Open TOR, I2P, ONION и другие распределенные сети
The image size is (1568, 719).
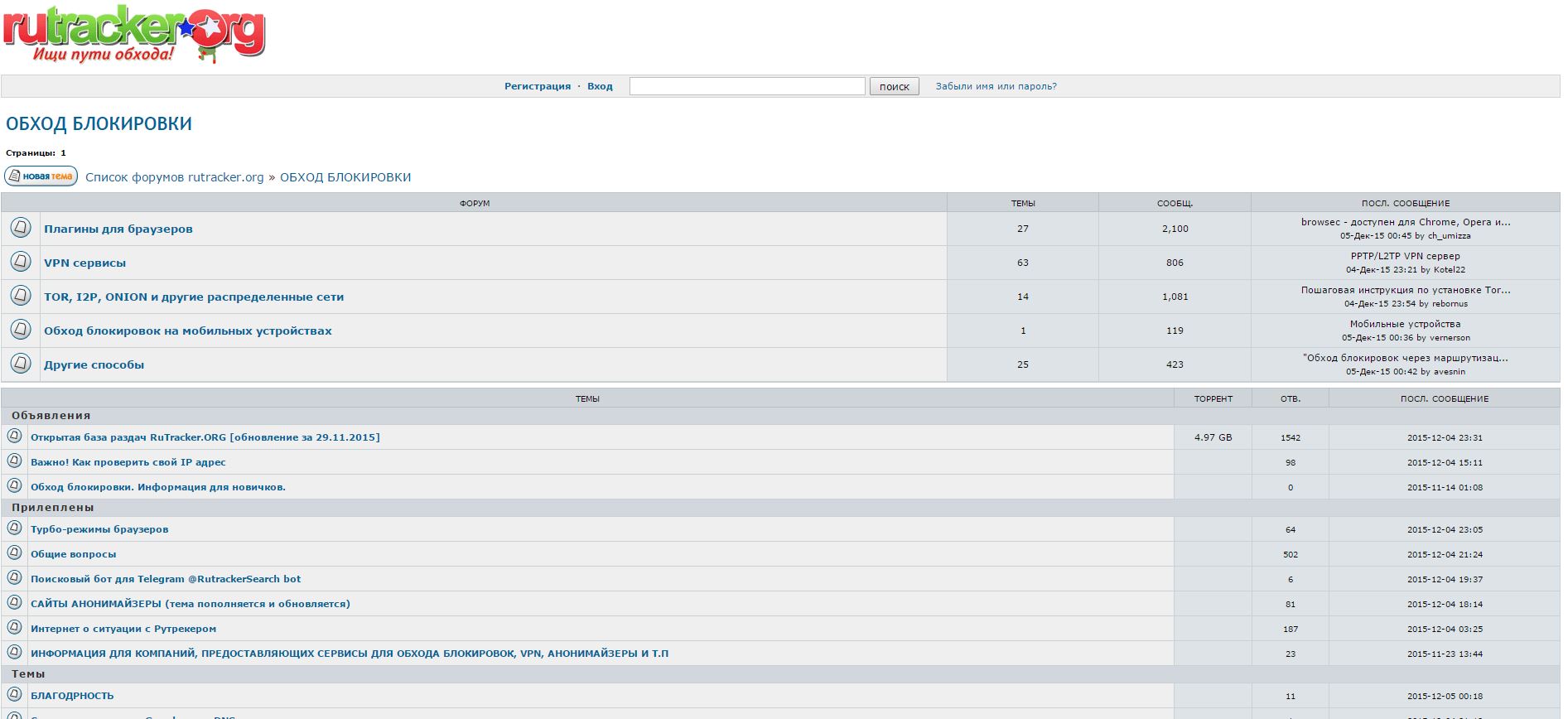click(194, 297)
